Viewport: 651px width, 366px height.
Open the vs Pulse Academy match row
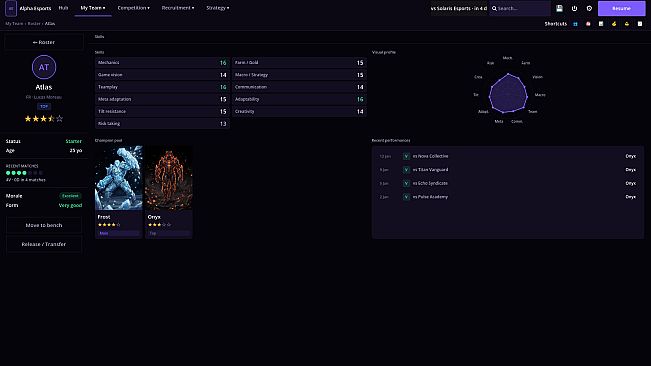(507, 197)
